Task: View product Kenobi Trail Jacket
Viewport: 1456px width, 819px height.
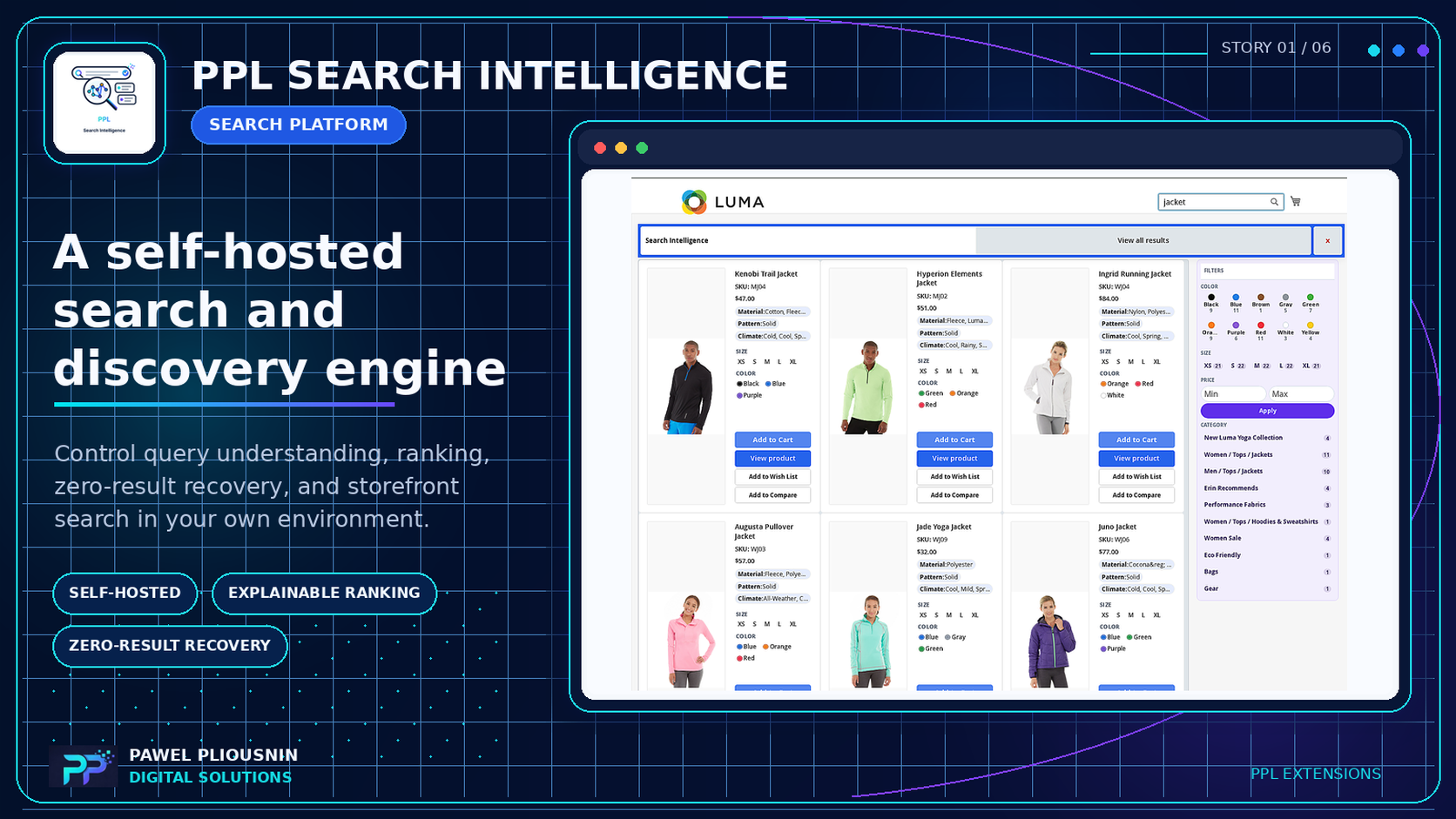Action: (772, 458)
